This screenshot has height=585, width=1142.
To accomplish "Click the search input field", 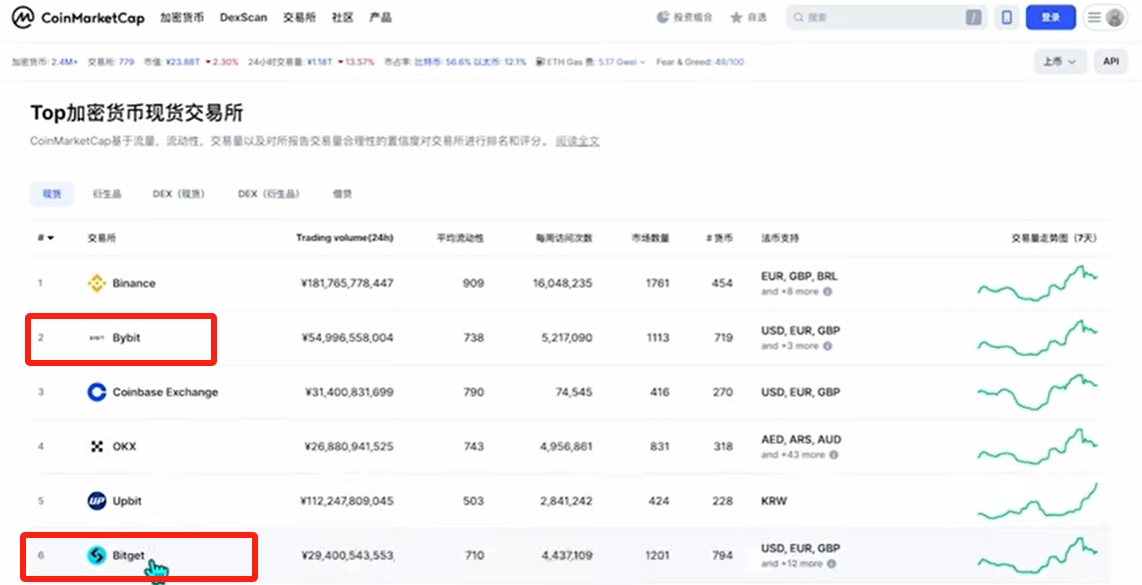I will pos(886,17).
